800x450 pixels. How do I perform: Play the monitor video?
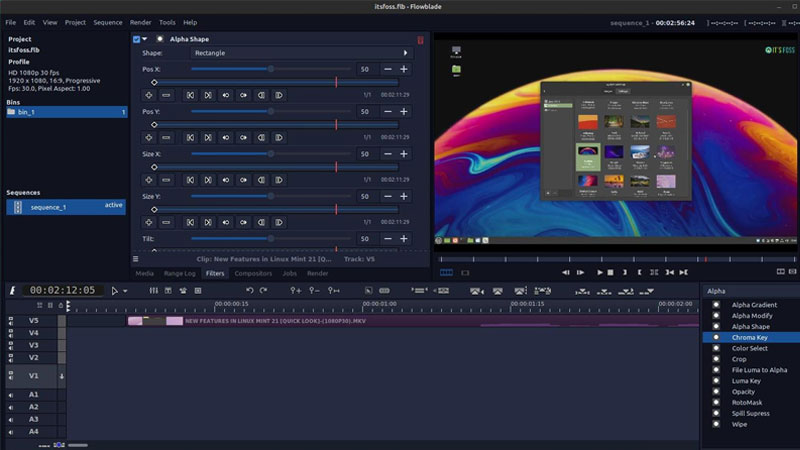tap(600, 272)
